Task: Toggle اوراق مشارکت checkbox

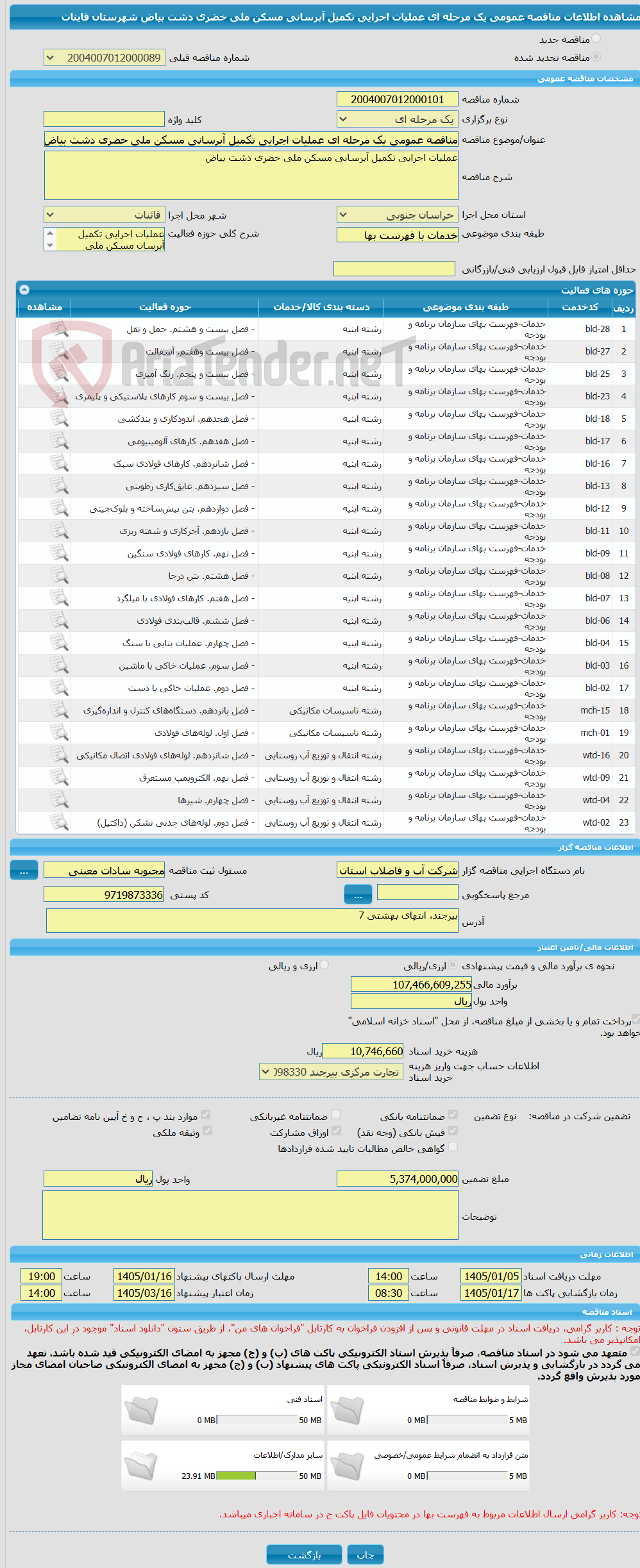Action: tap(337, 1131)
